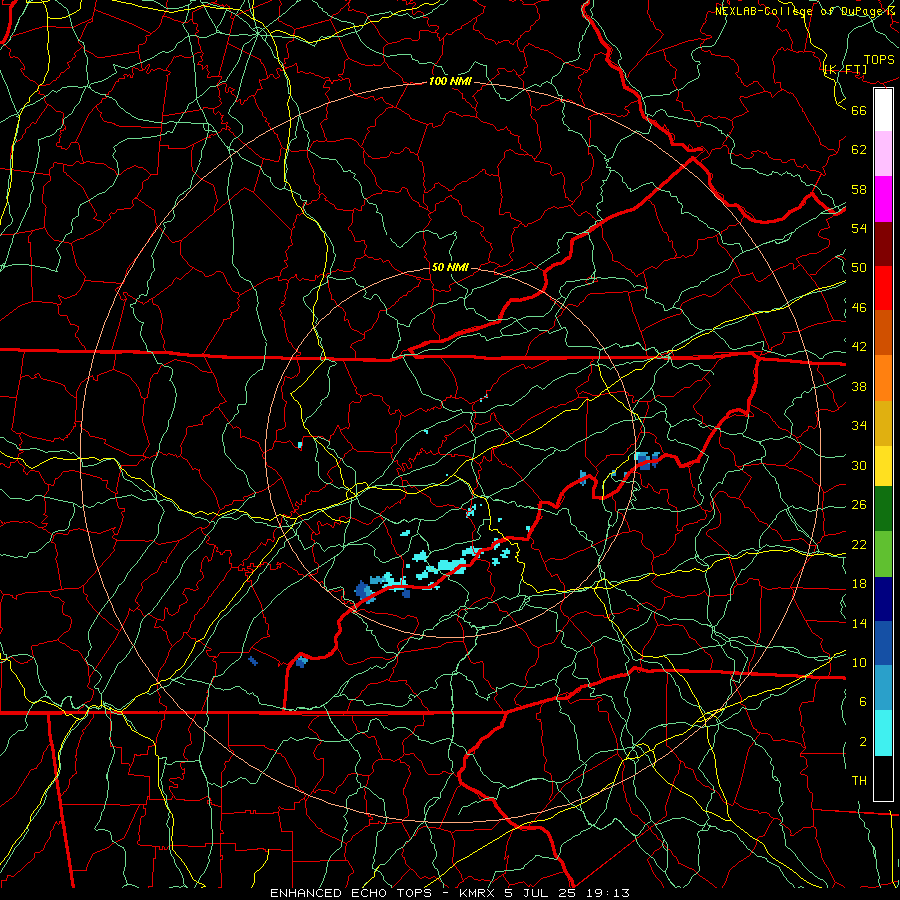This screenshot has height=900, width=900.
Task: Click the cyan swatch between 2 and 6
Action: pos(883,733)
